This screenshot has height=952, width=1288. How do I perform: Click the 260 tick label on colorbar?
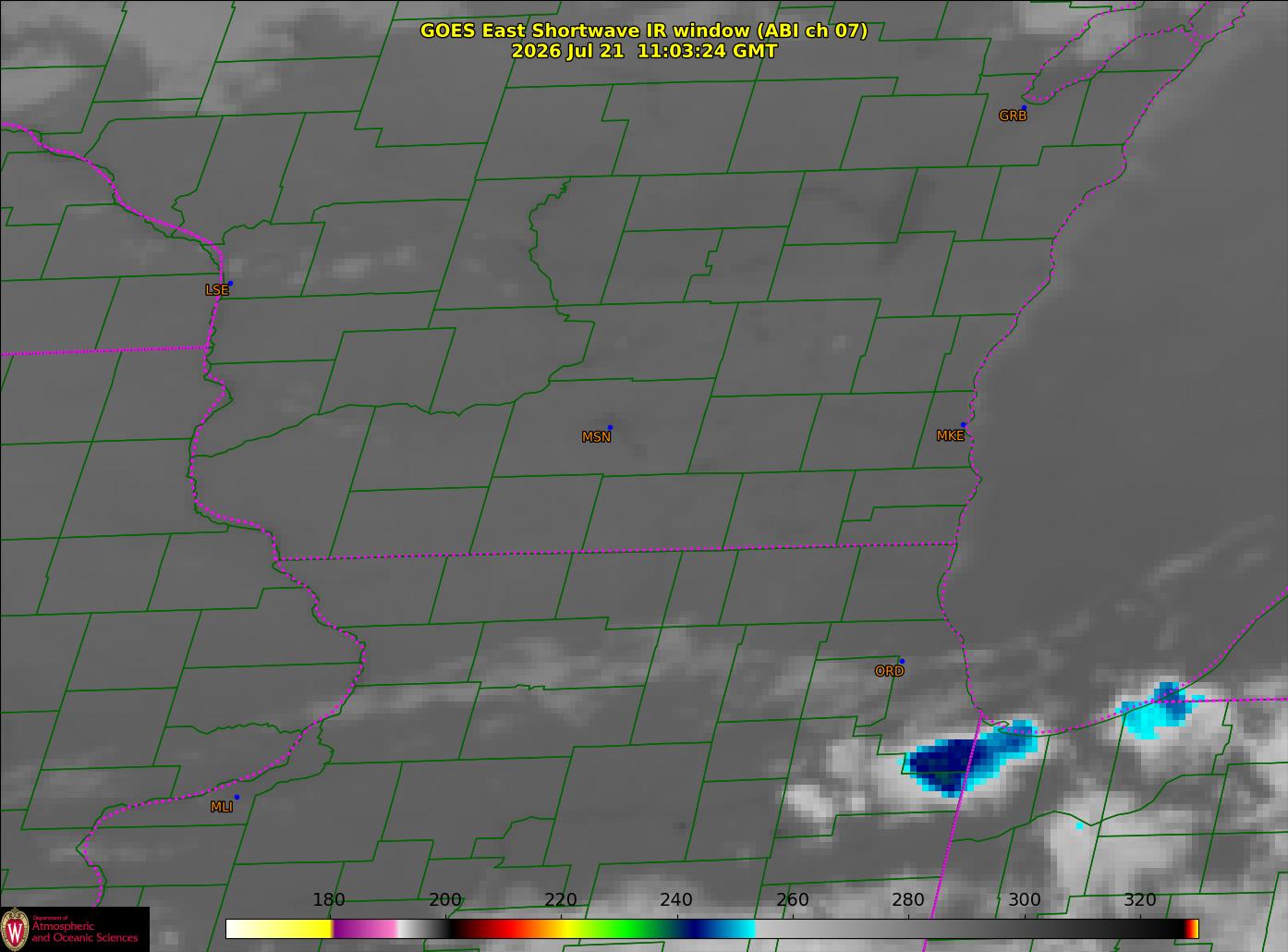pos(793,900)
